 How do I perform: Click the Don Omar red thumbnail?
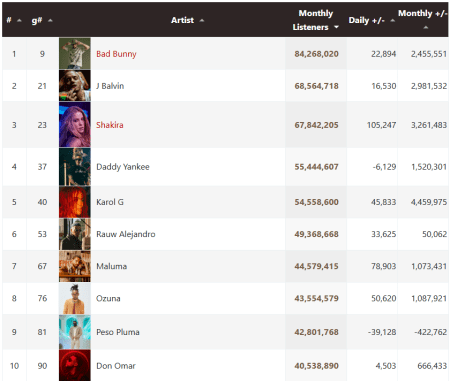(x=75, y=365)
